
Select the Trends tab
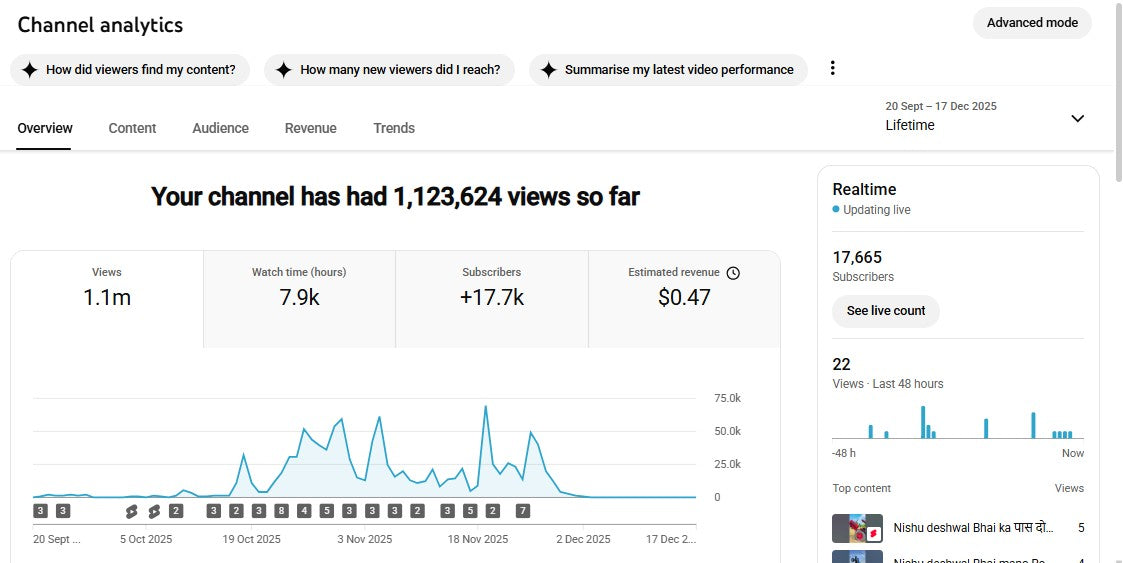pos(394,128)
